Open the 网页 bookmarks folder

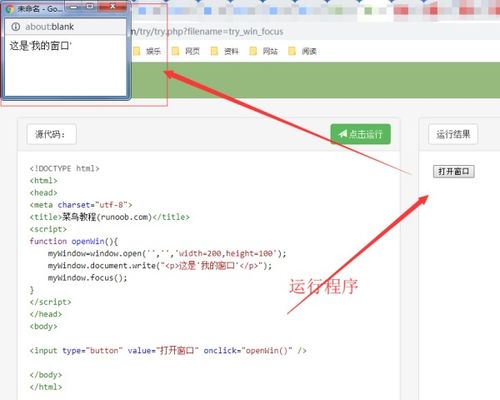click(x=186, y=51)
